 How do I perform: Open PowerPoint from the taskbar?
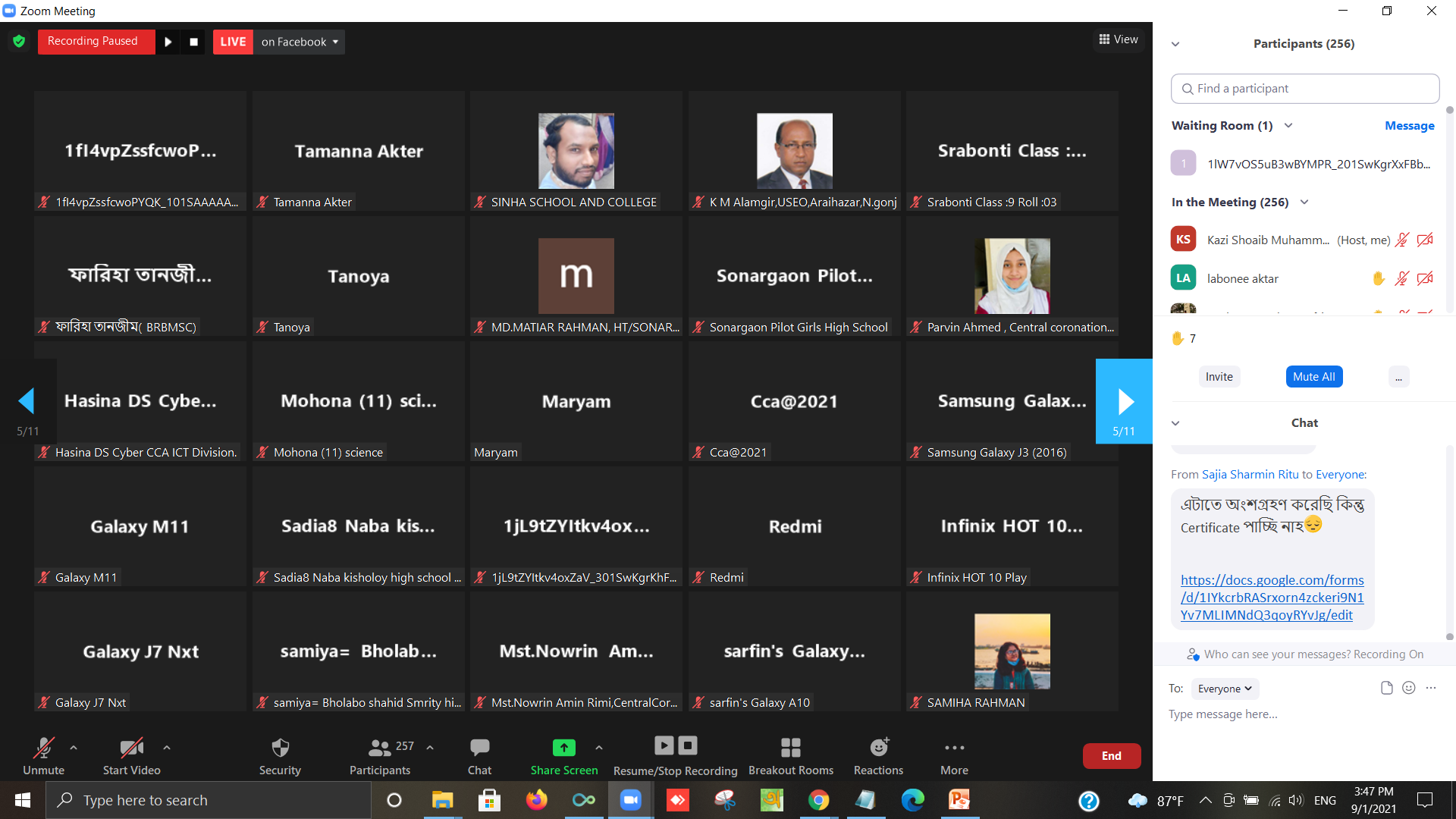(x=959, y=800)
